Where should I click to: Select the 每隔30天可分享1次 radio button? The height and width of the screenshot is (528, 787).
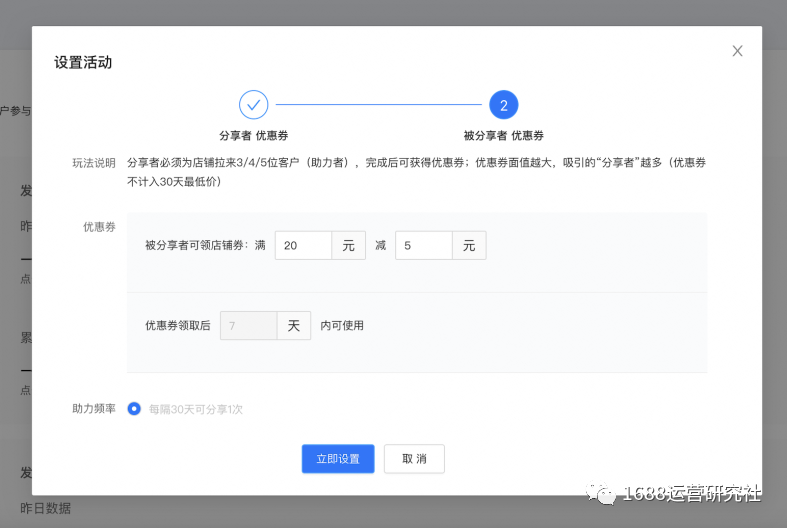[x=134, y=409]
